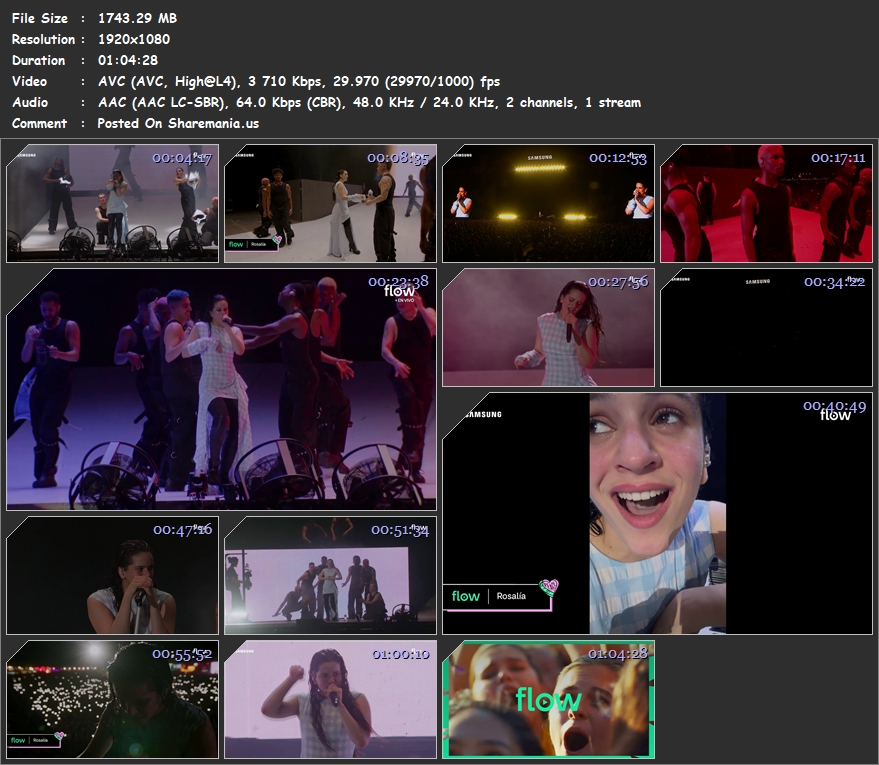Open the thumbnail timestamped 00:04:17
879x765 pixels.
click(x=112, y=203)
